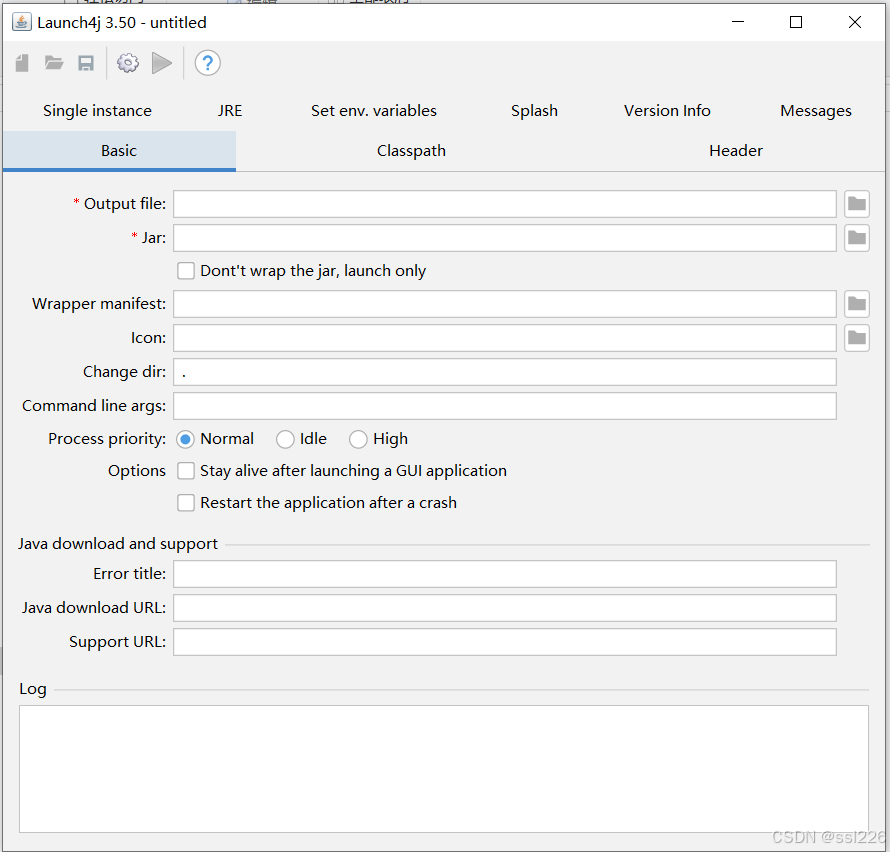This screenshot has height=852, width=890.
Task: Open the JRE tab
Action: [x=230, y=111]
